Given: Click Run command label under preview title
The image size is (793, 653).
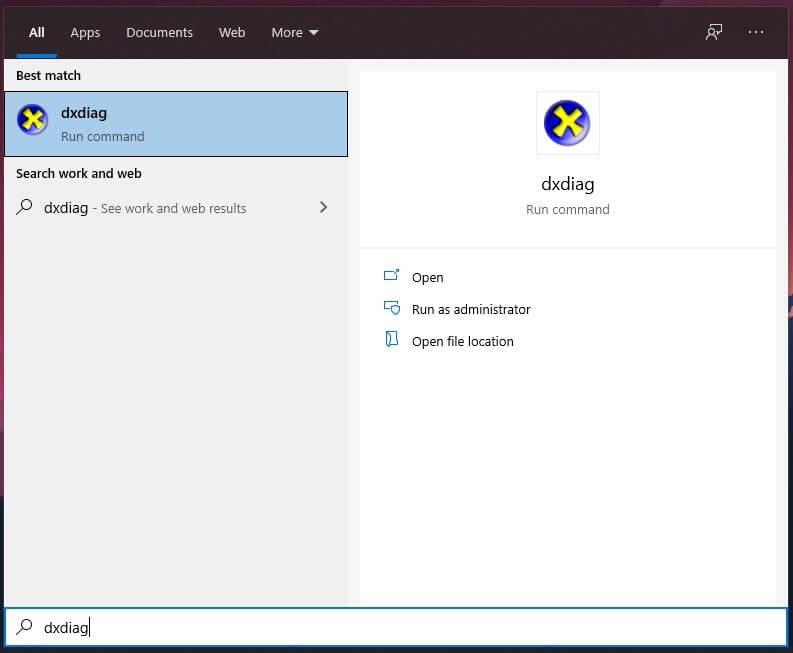Looking at the screenshot, I should tap(567, 209).
